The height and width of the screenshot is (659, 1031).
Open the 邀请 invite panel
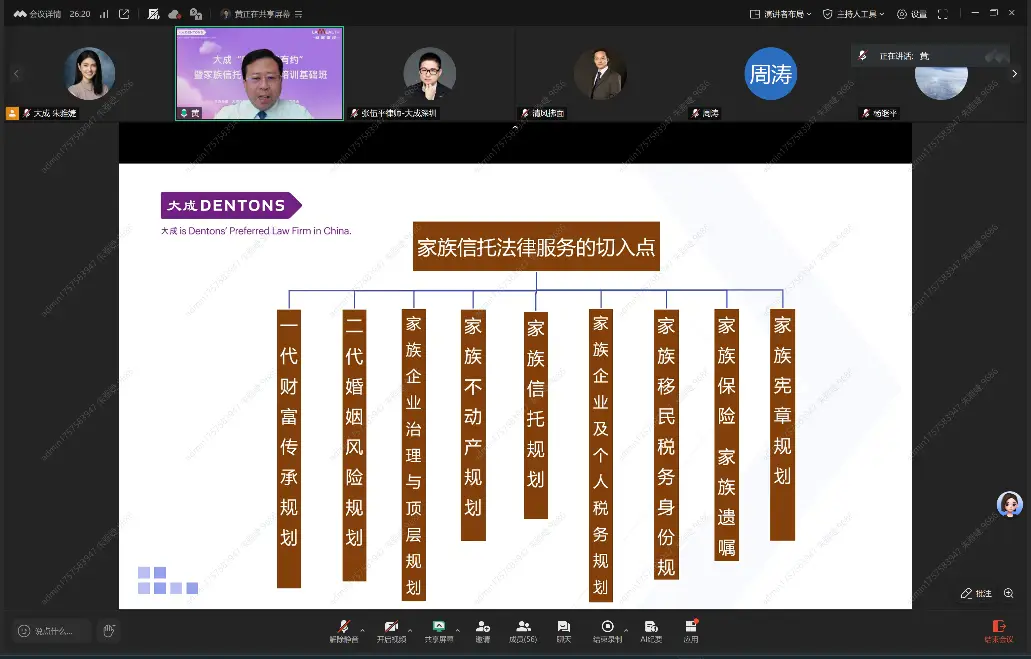483,630
